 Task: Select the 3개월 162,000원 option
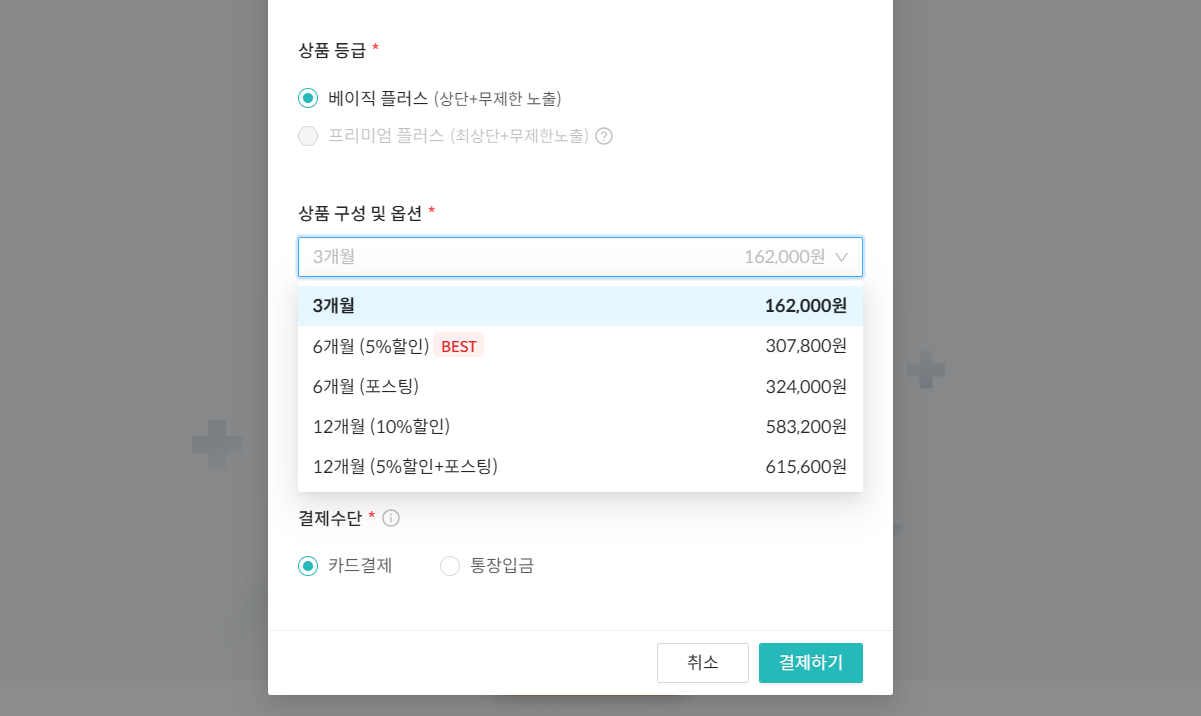click(580, 306)
